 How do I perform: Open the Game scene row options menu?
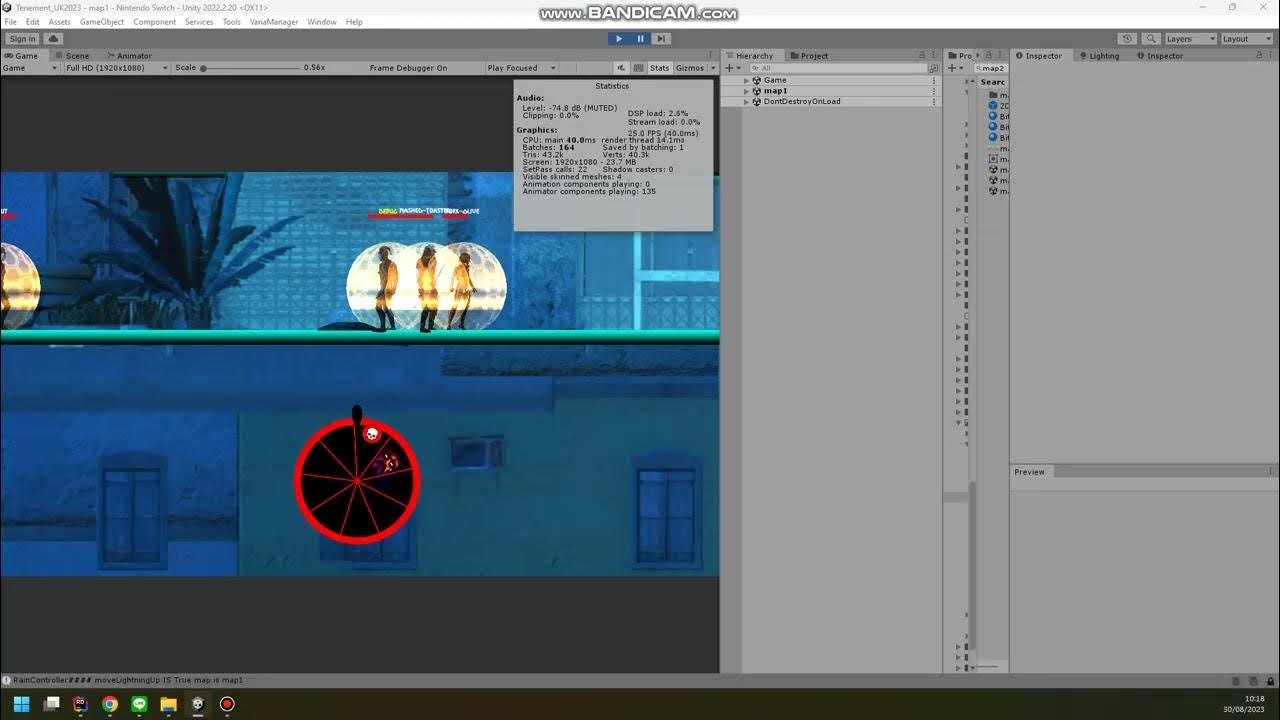(934, 80)
